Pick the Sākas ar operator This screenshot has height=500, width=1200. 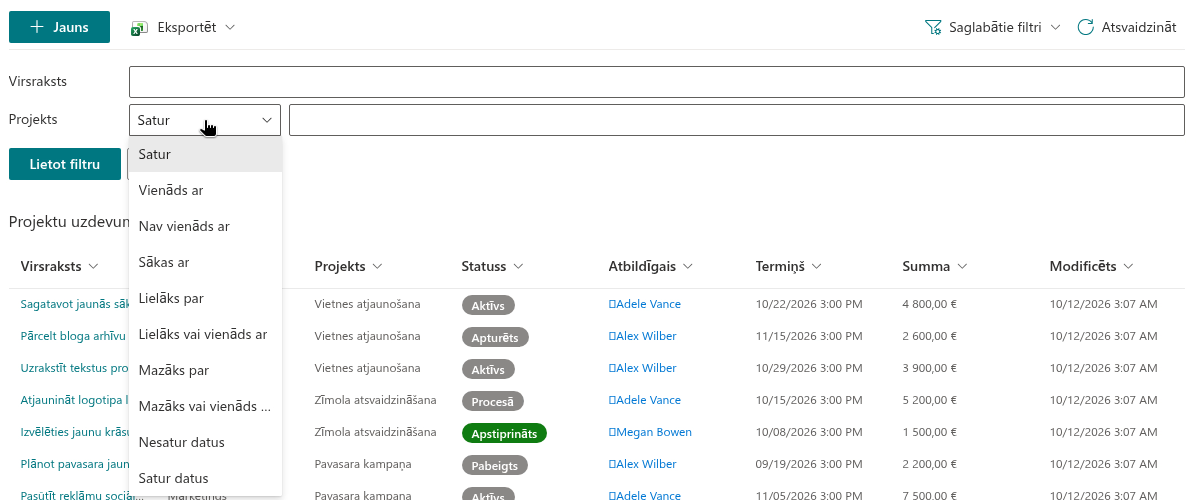pos(205,262)
